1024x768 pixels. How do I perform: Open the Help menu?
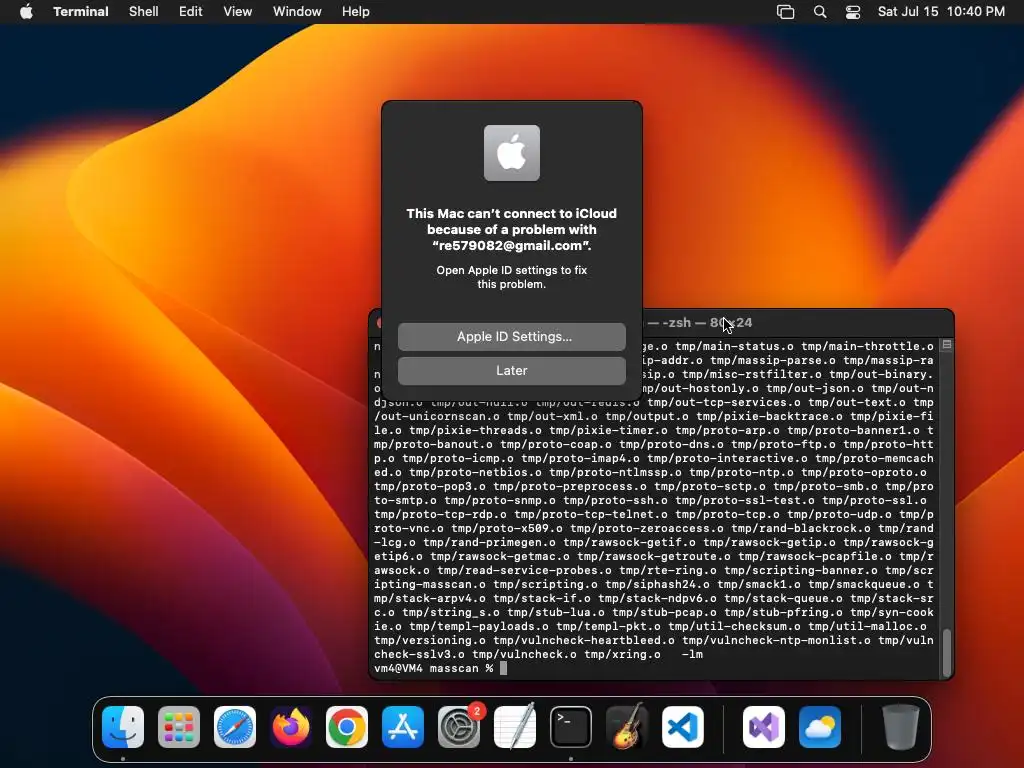356,11
